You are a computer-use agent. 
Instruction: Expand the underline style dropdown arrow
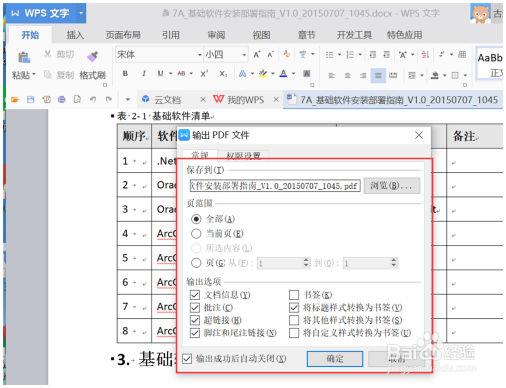point(170,74)
